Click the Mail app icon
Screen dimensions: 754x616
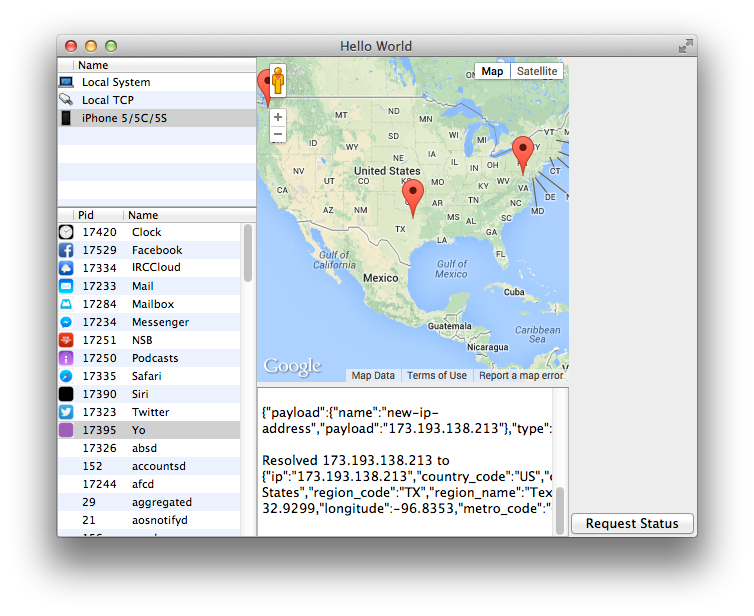coord(66,286)
